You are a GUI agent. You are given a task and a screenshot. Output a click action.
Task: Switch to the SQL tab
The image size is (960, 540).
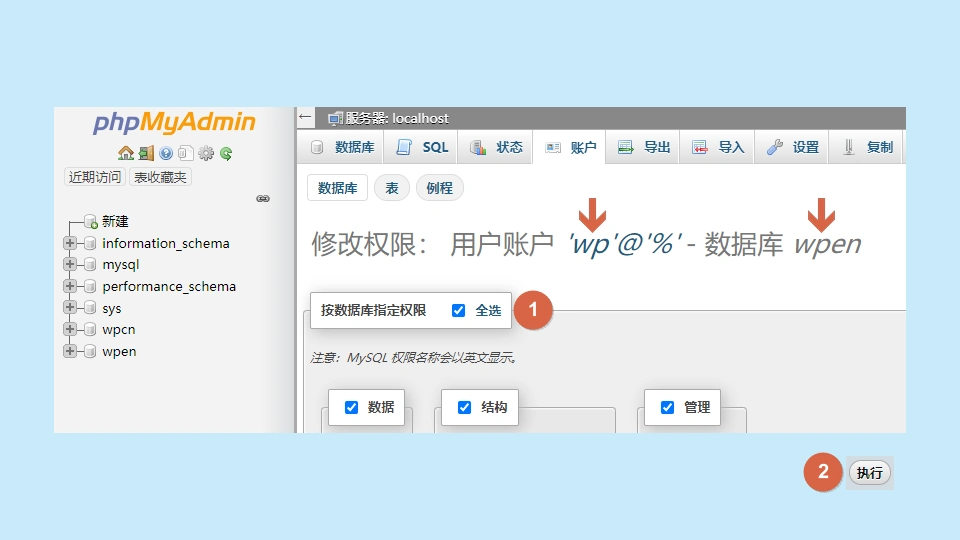click(423, 147)
